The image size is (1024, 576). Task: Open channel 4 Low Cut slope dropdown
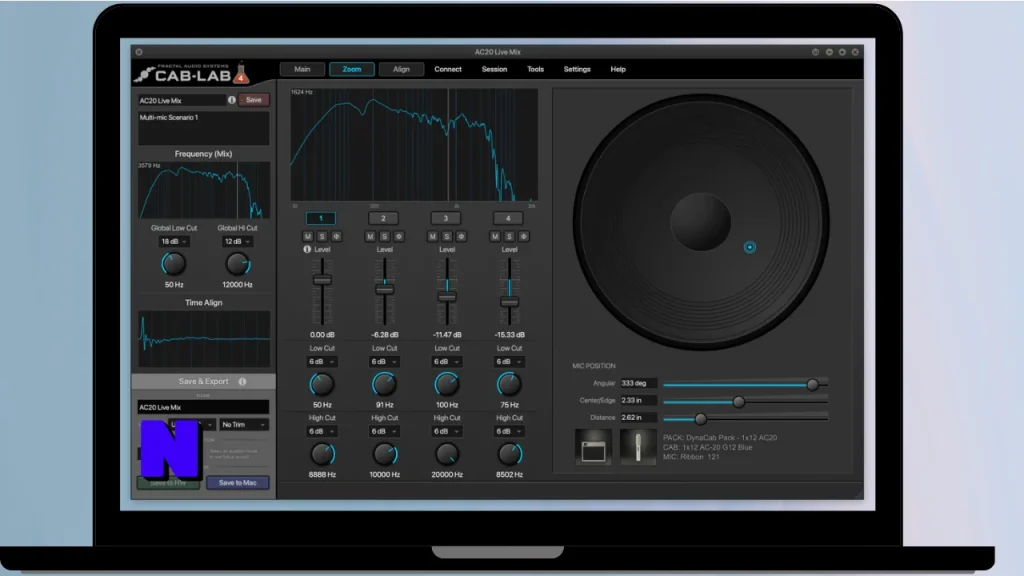(509, 362)
